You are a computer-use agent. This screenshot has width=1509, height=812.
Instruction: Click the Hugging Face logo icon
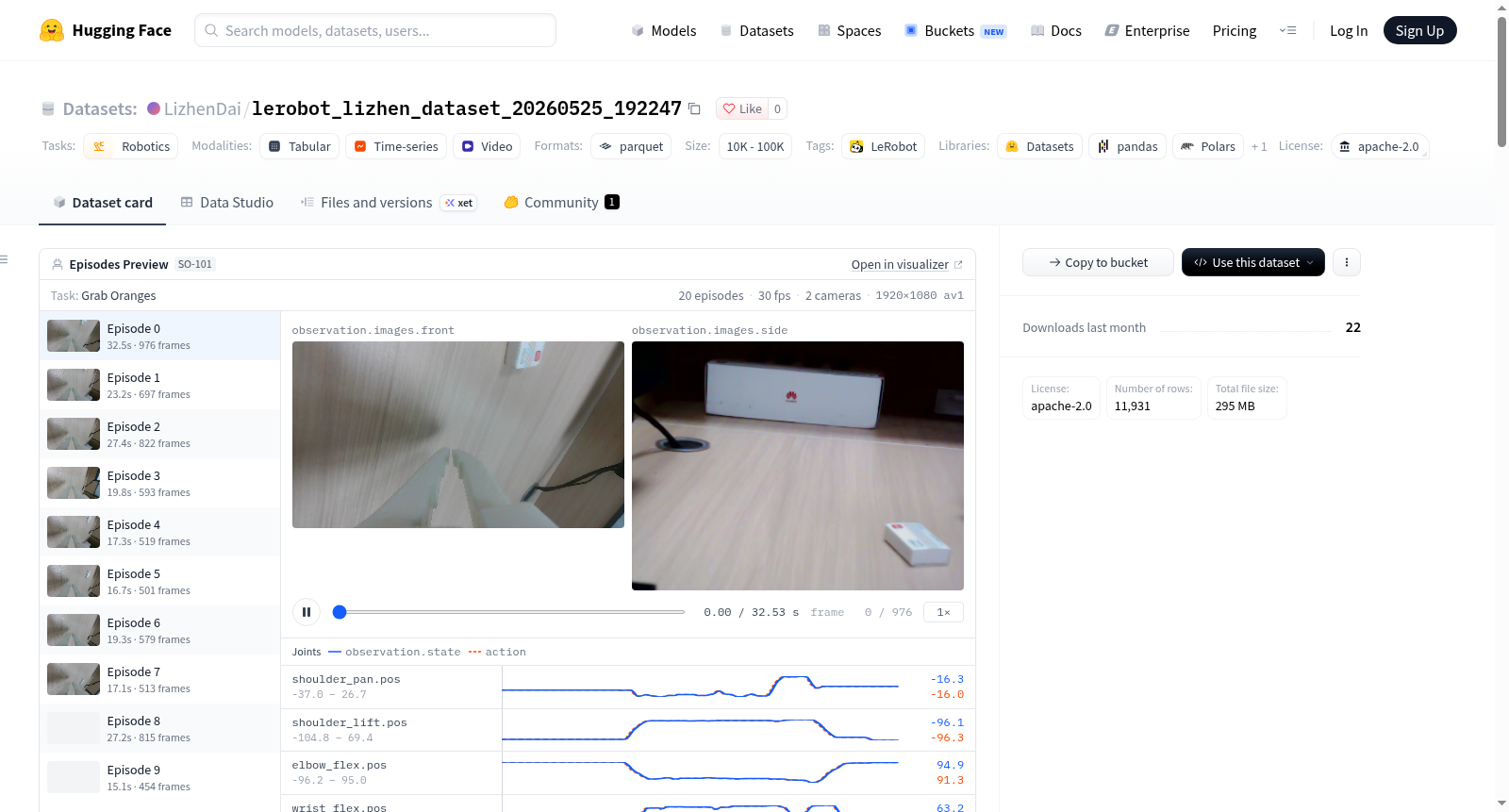coord(52,30)
